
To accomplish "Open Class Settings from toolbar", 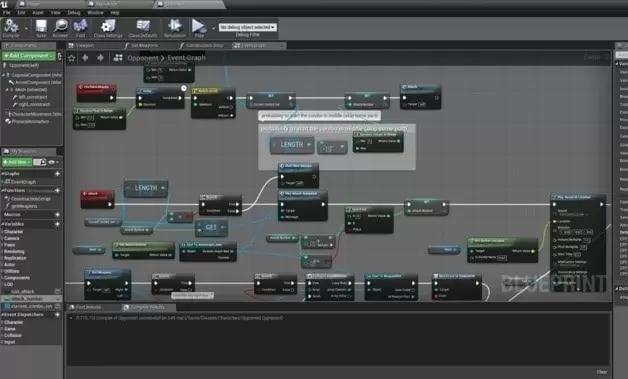I will click(108, 28).
